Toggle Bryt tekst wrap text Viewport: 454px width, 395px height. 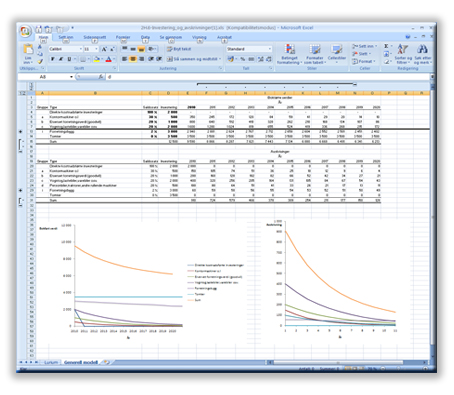click(x=179, y=49)
